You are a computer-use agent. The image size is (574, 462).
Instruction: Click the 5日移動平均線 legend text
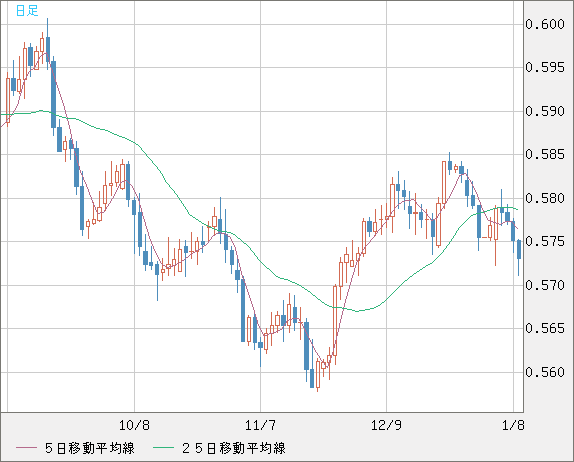tap(90, 448)
